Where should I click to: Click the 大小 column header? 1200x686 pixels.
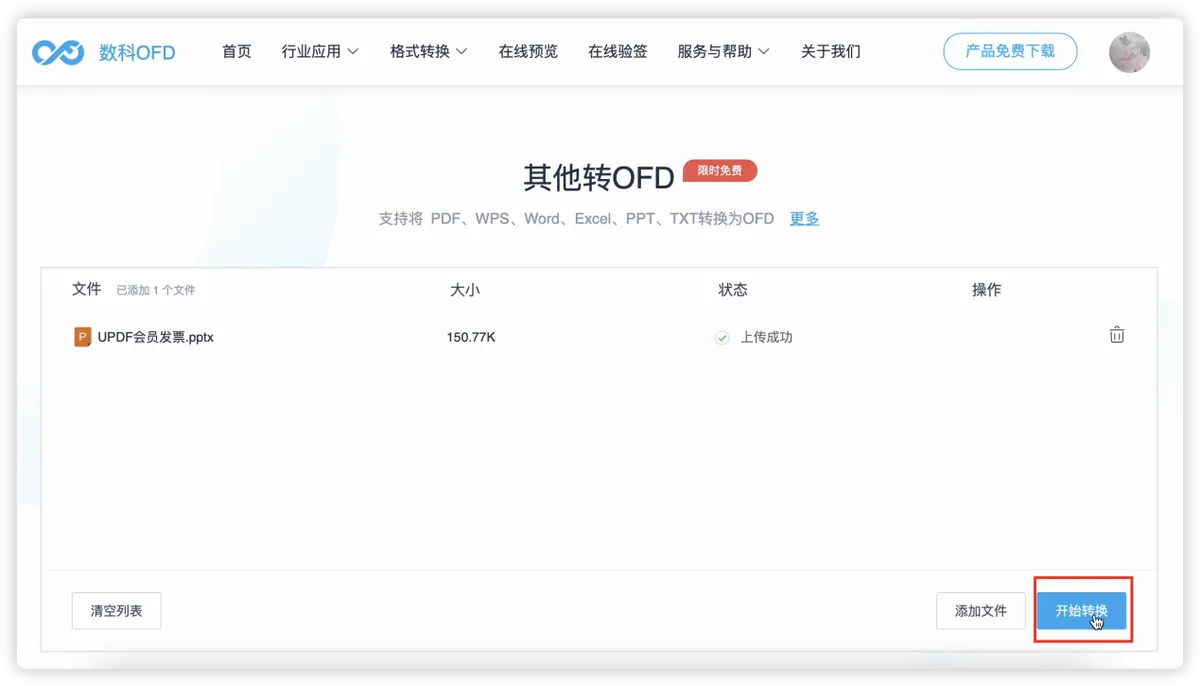465,290
